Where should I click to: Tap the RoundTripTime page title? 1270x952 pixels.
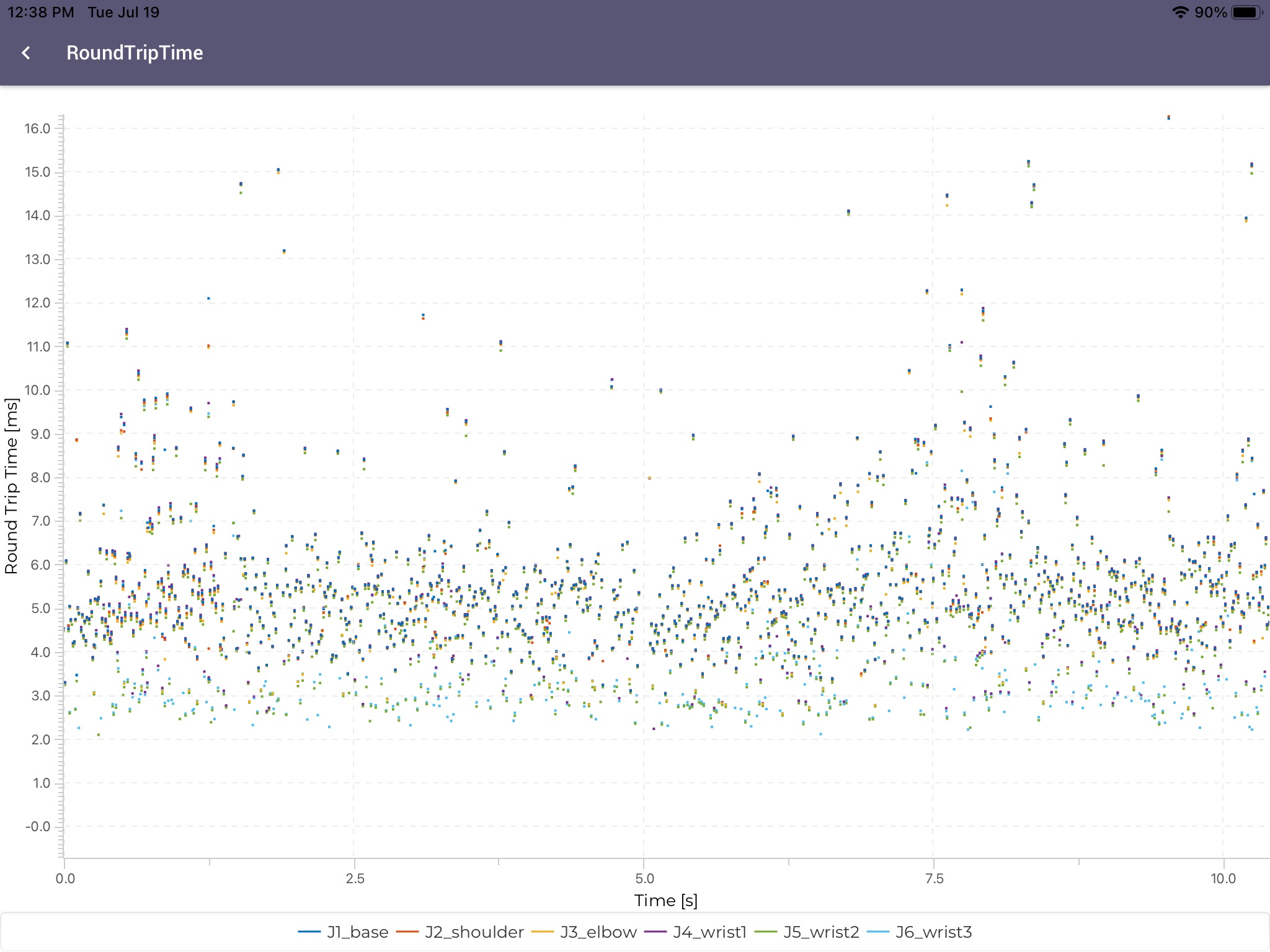(135, 53)
